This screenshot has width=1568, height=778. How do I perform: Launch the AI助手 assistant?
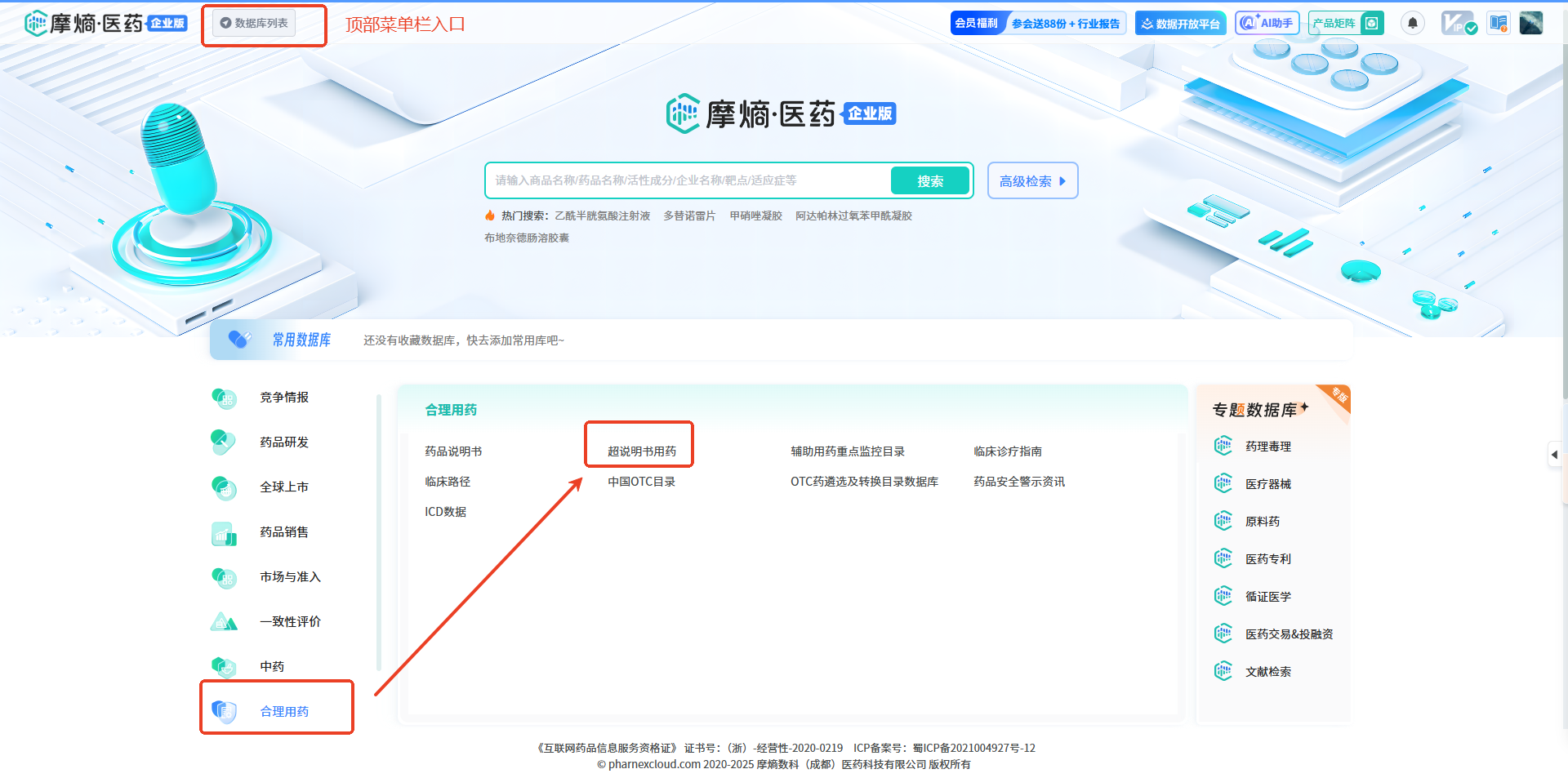1267,23
